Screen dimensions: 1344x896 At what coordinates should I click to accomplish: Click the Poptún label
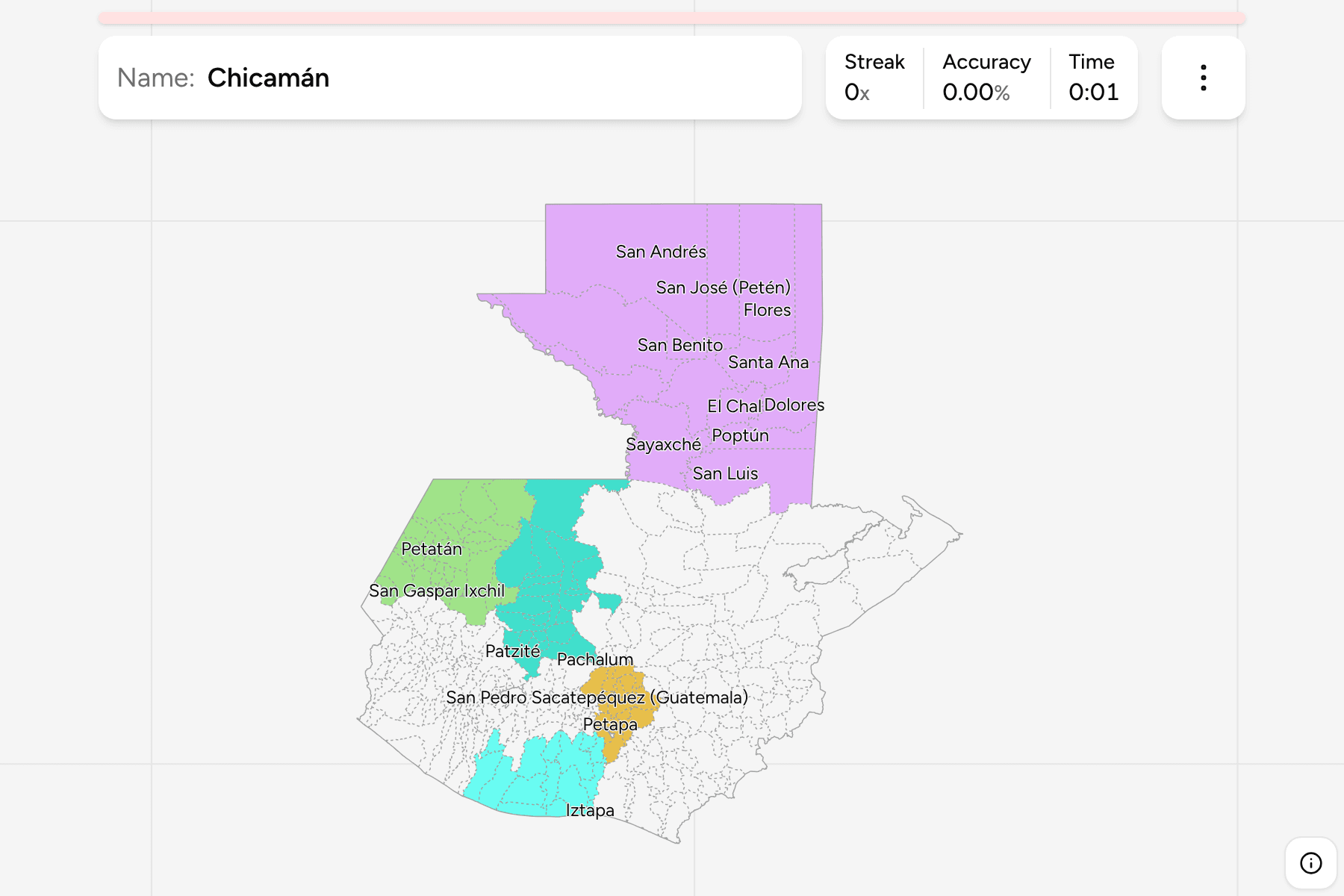click(740, 435)
